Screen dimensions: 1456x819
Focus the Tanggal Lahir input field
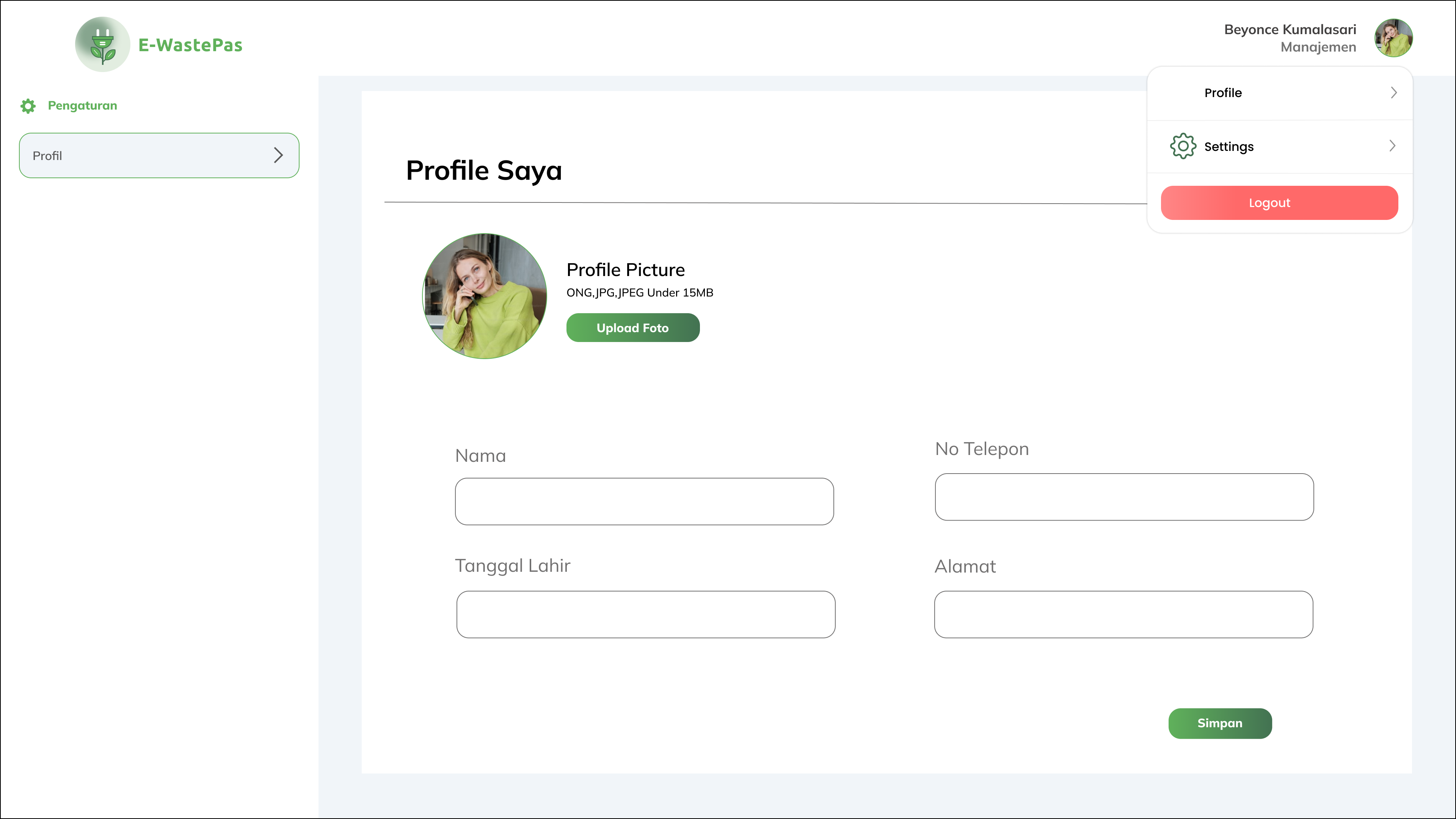[645, 614]
